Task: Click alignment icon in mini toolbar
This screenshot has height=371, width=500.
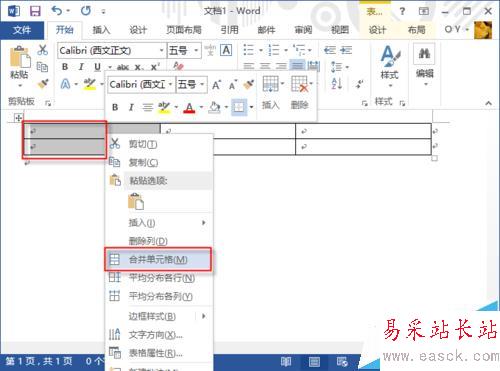Action: click(x=147, y=107)
